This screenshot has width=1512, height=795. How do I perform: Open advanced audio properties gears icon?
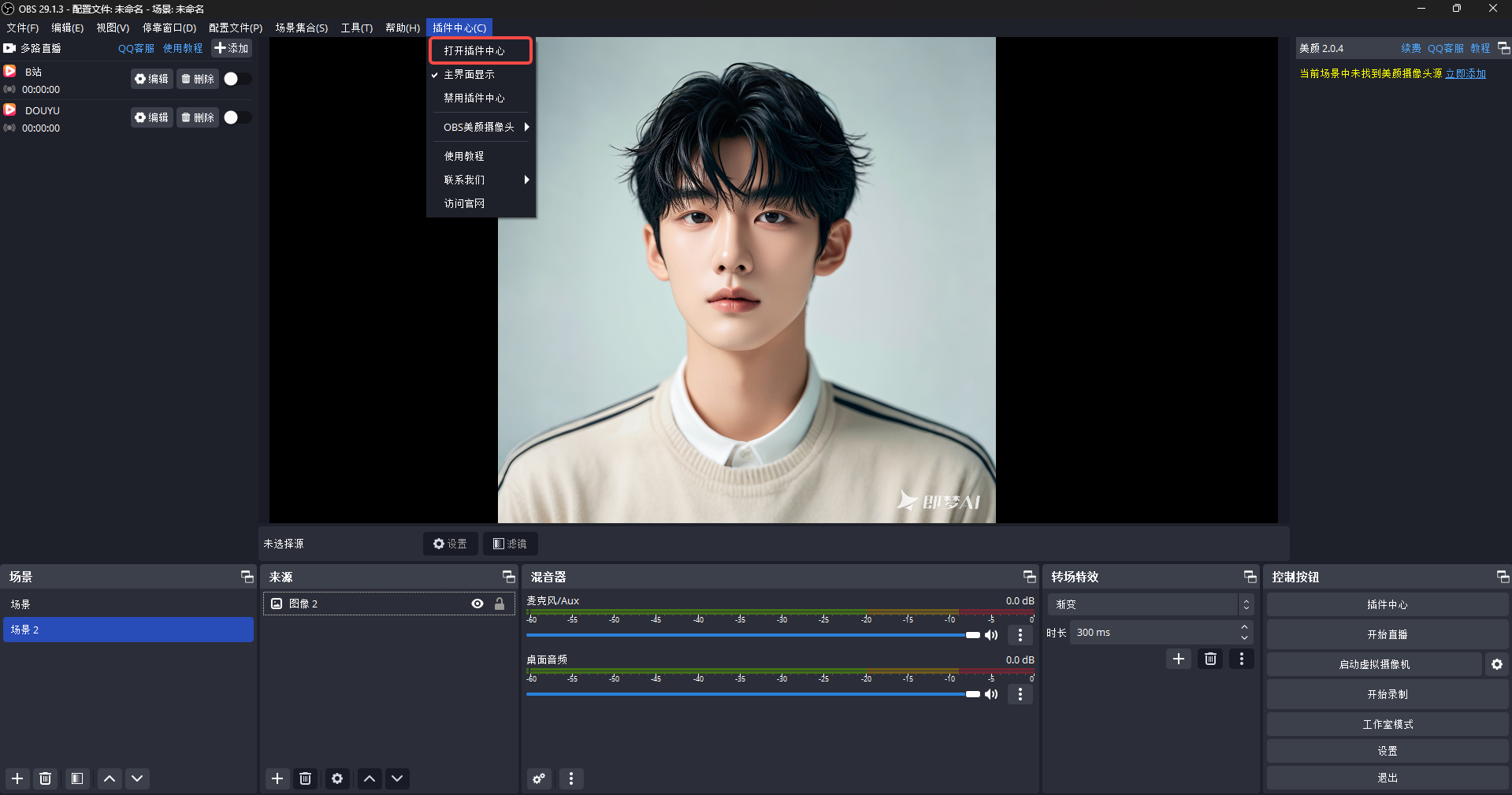tap(539, 778)
